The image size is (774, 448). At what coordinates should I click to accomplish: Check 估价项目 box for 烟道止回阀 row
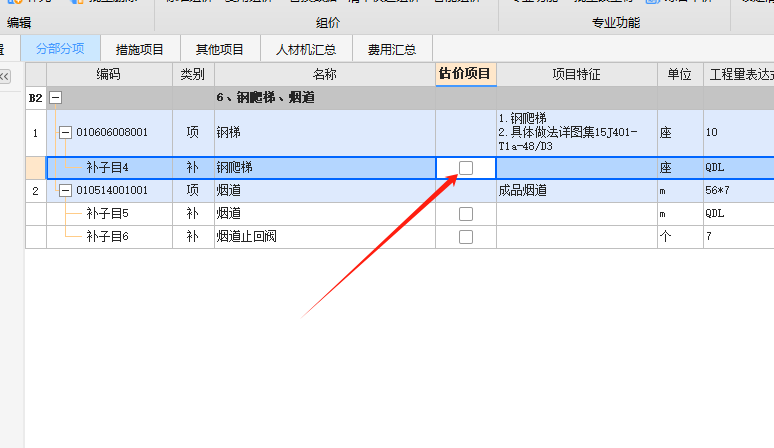pos(466,237)
